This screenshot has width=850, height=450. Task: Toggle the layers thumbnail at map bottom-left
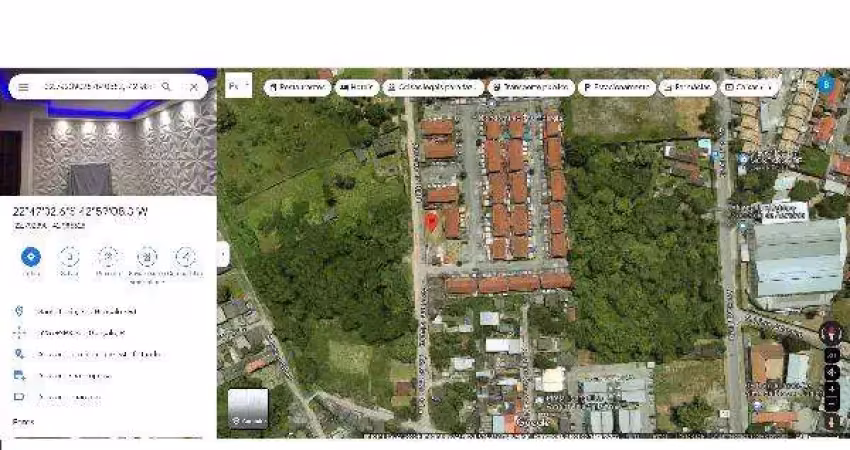coord(247,408)
